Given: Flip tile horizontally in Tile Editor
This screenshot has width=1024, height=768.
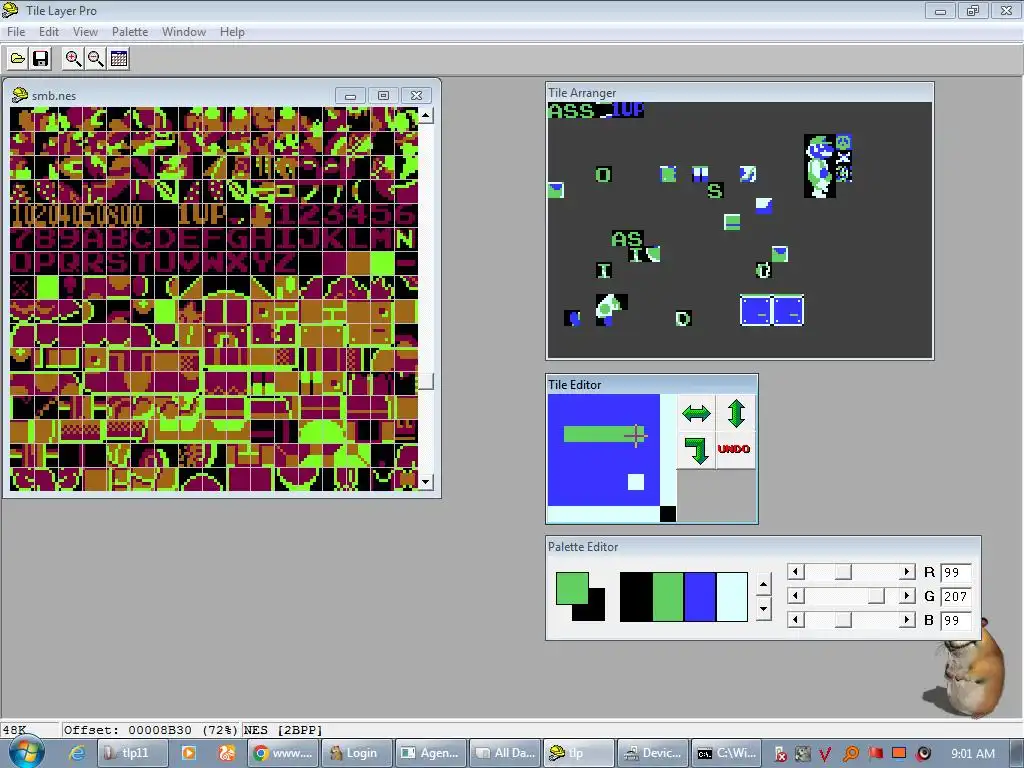Looking at the screenshot, I should pyautogui.click(x=696, y=413).
